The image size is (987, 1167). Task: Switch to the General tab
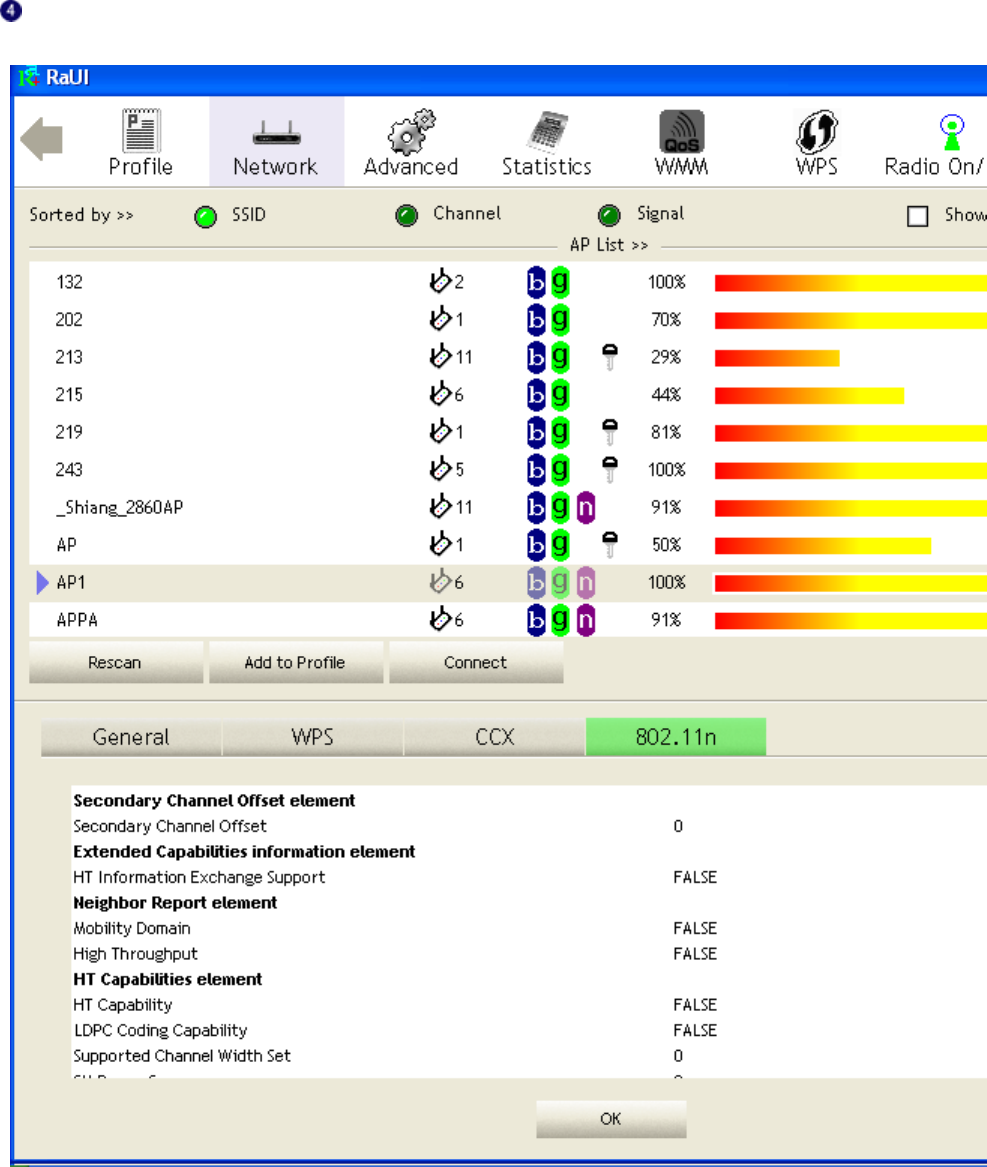[131, 737]
